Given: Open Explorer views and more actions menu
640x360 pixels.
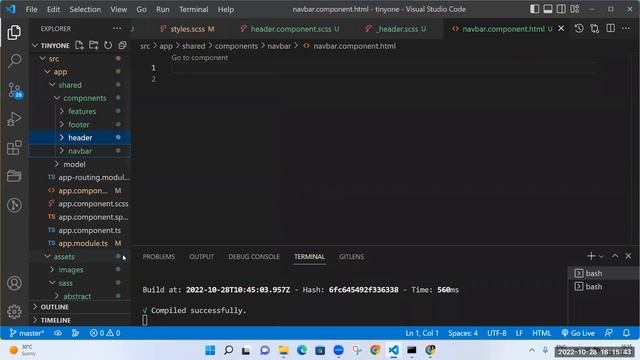Looking at the screenshot, I should tap(117, 28).
